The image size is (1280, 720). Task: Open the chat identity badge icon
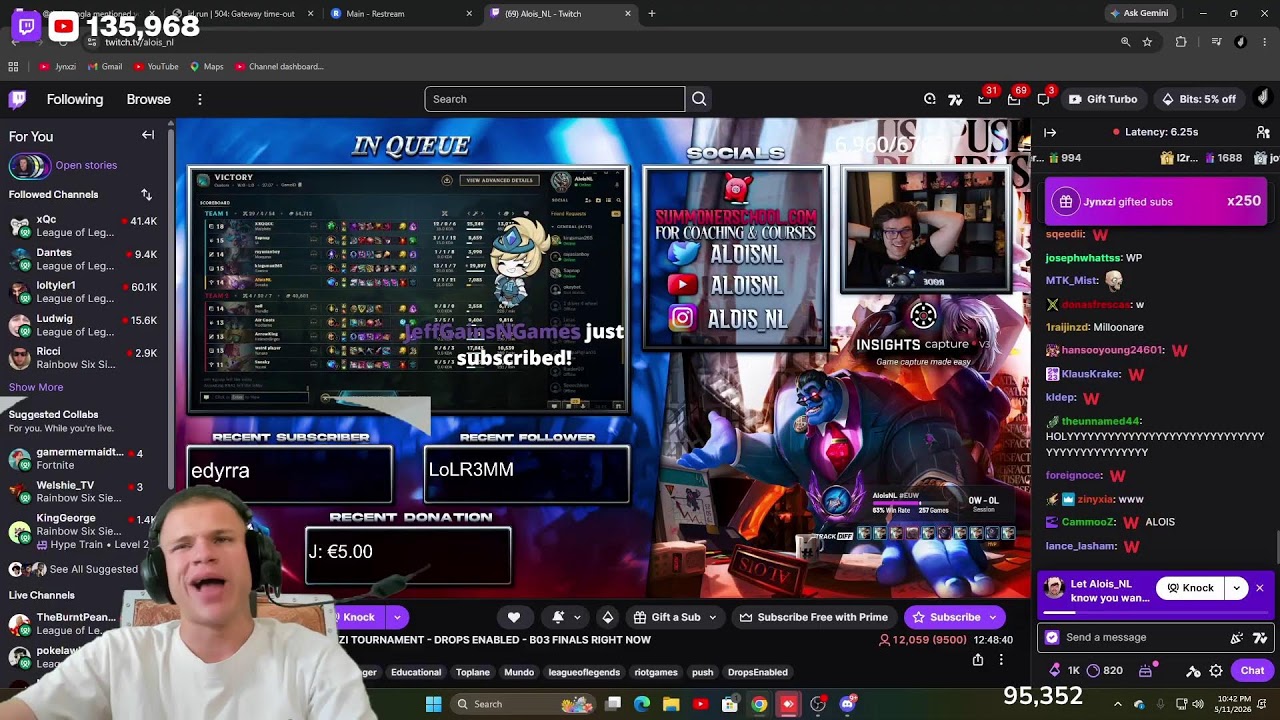(1052, 637)
